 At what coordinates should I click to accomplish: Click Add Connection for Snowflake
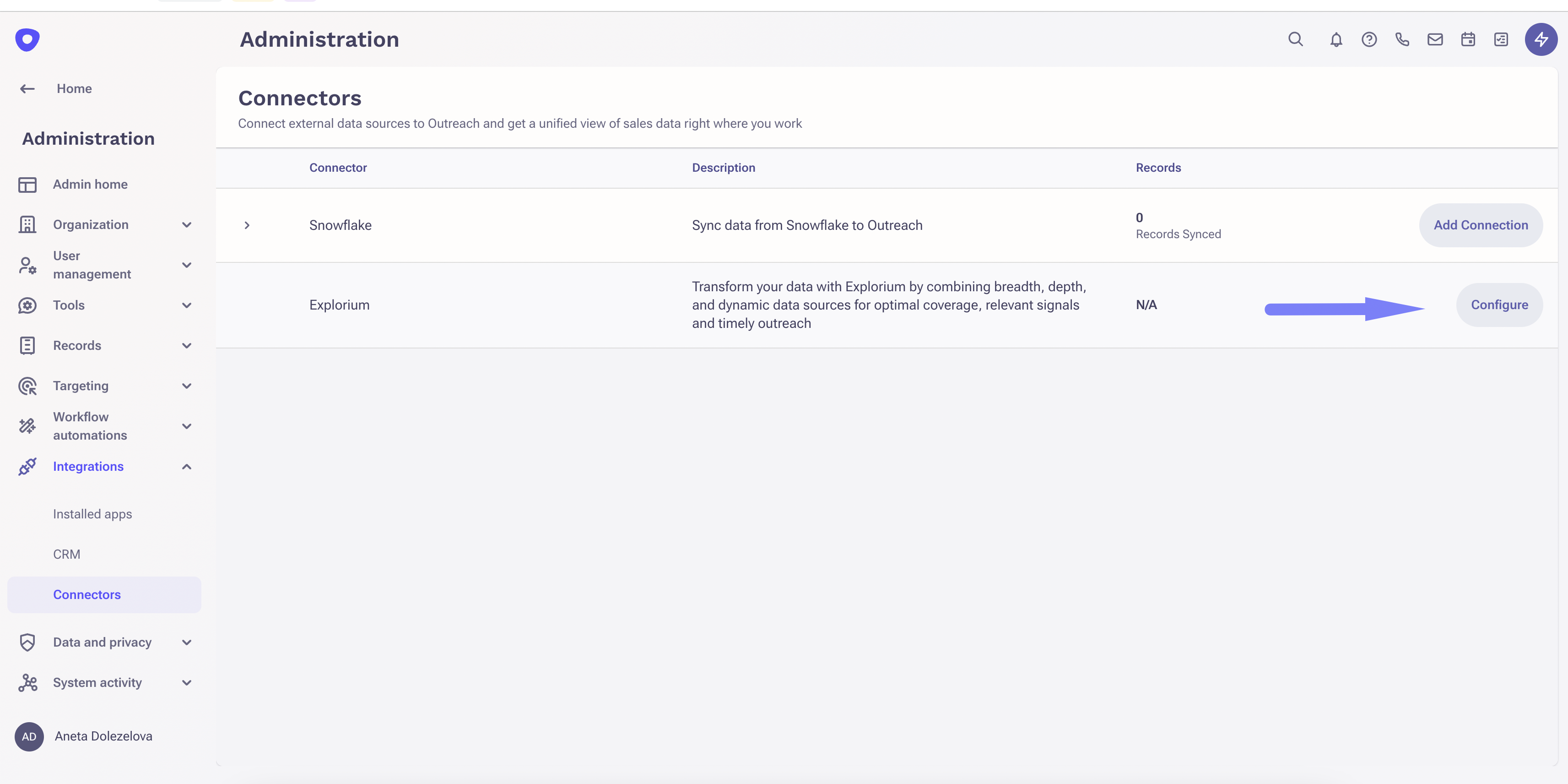point(1480,225)
